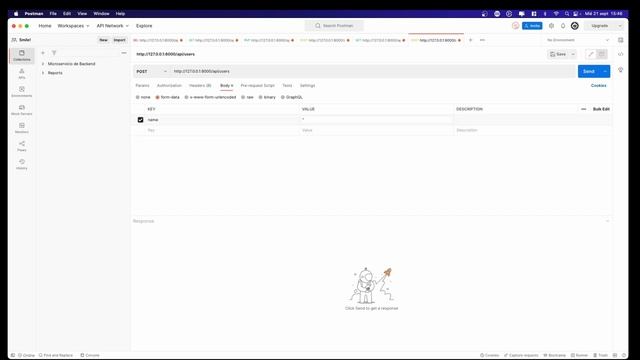
Task: Switch to the Authorization tab
Action: 169,86
